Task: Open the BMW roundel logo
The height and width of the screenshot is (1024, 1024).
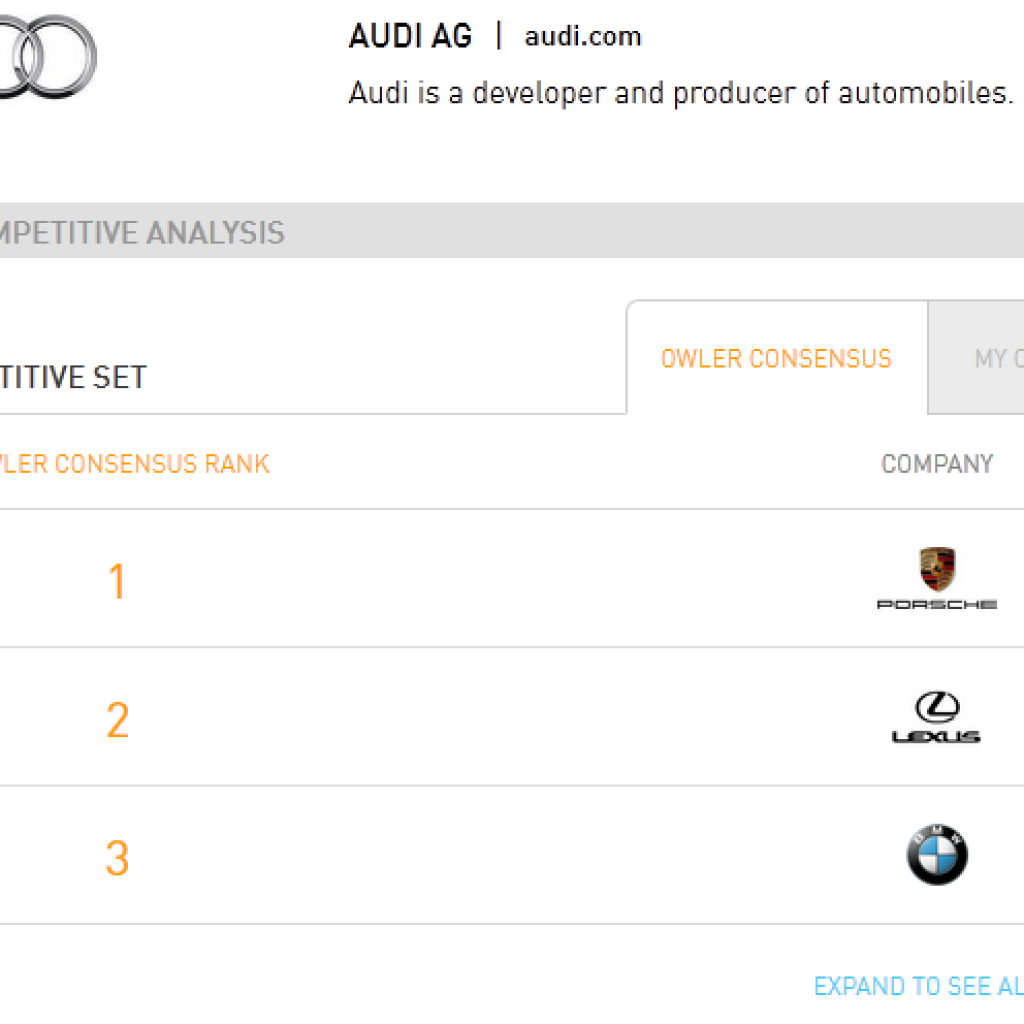Action: 937,856
